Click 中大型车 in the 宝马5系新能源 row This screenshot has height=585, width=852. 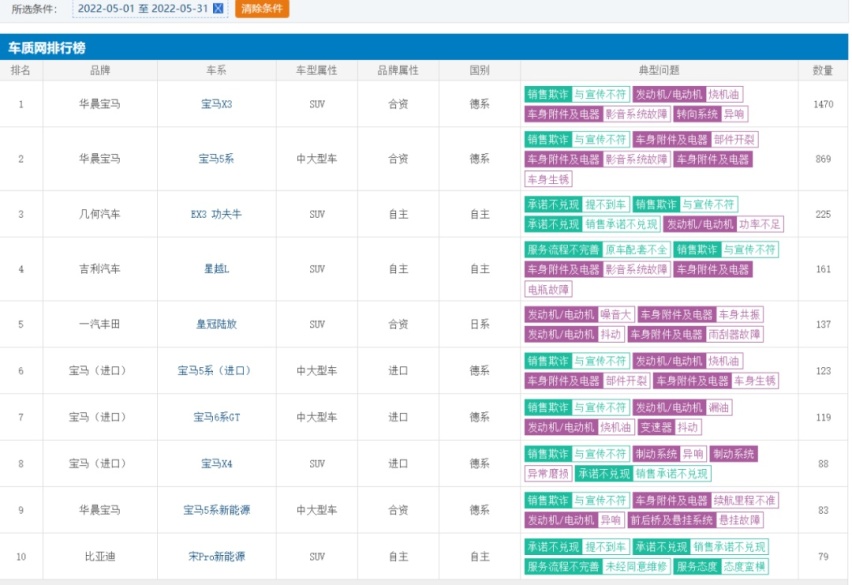point(317,510)
